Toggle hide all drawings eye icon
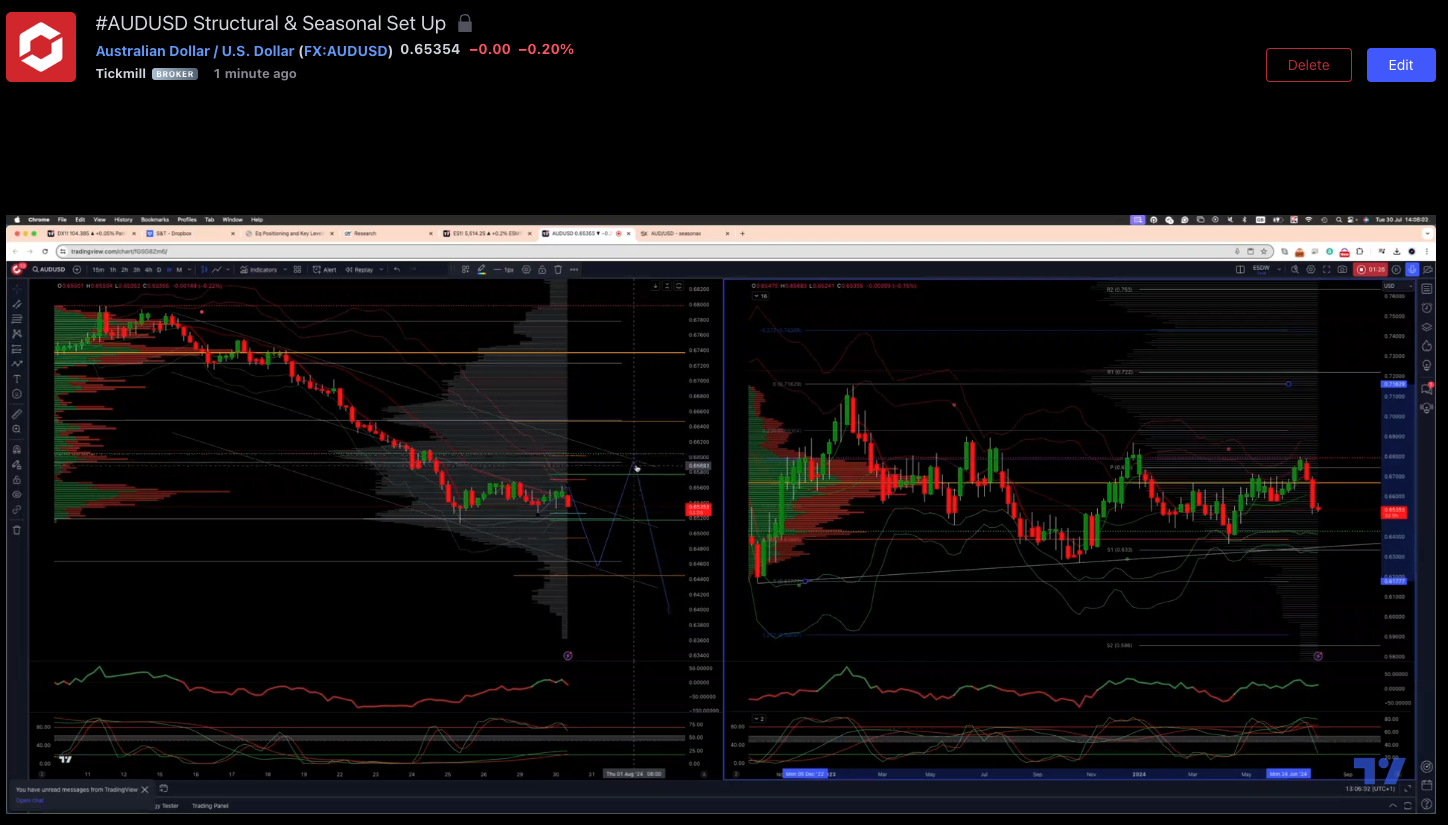 click(x=17, y=495)
